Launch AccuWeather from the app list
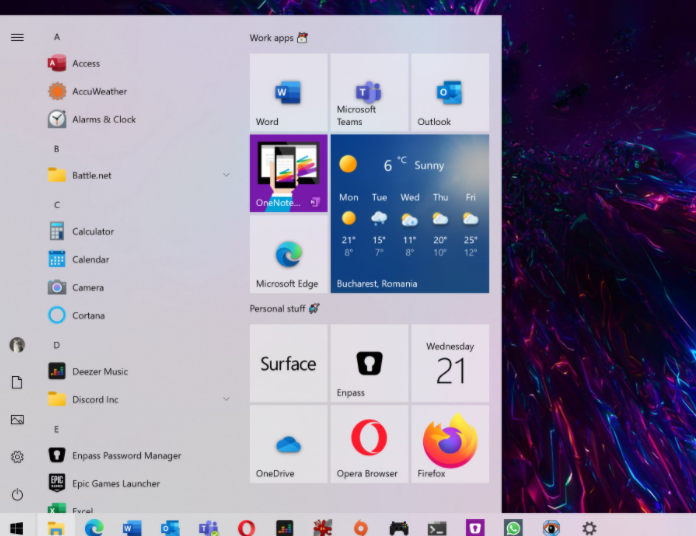Image resolution: width=696 pixels, height=536 pixels. (138, 91)
